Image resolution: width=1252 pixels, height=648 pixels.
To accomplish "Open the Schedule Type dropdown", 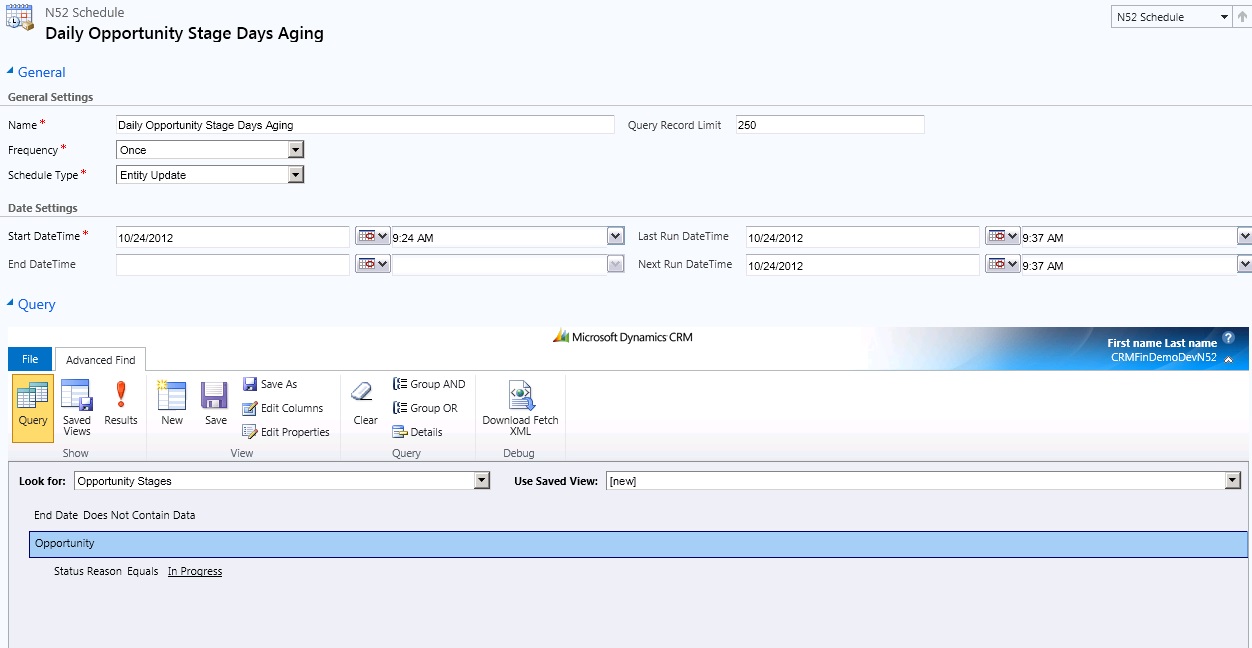I will [295, 175].
